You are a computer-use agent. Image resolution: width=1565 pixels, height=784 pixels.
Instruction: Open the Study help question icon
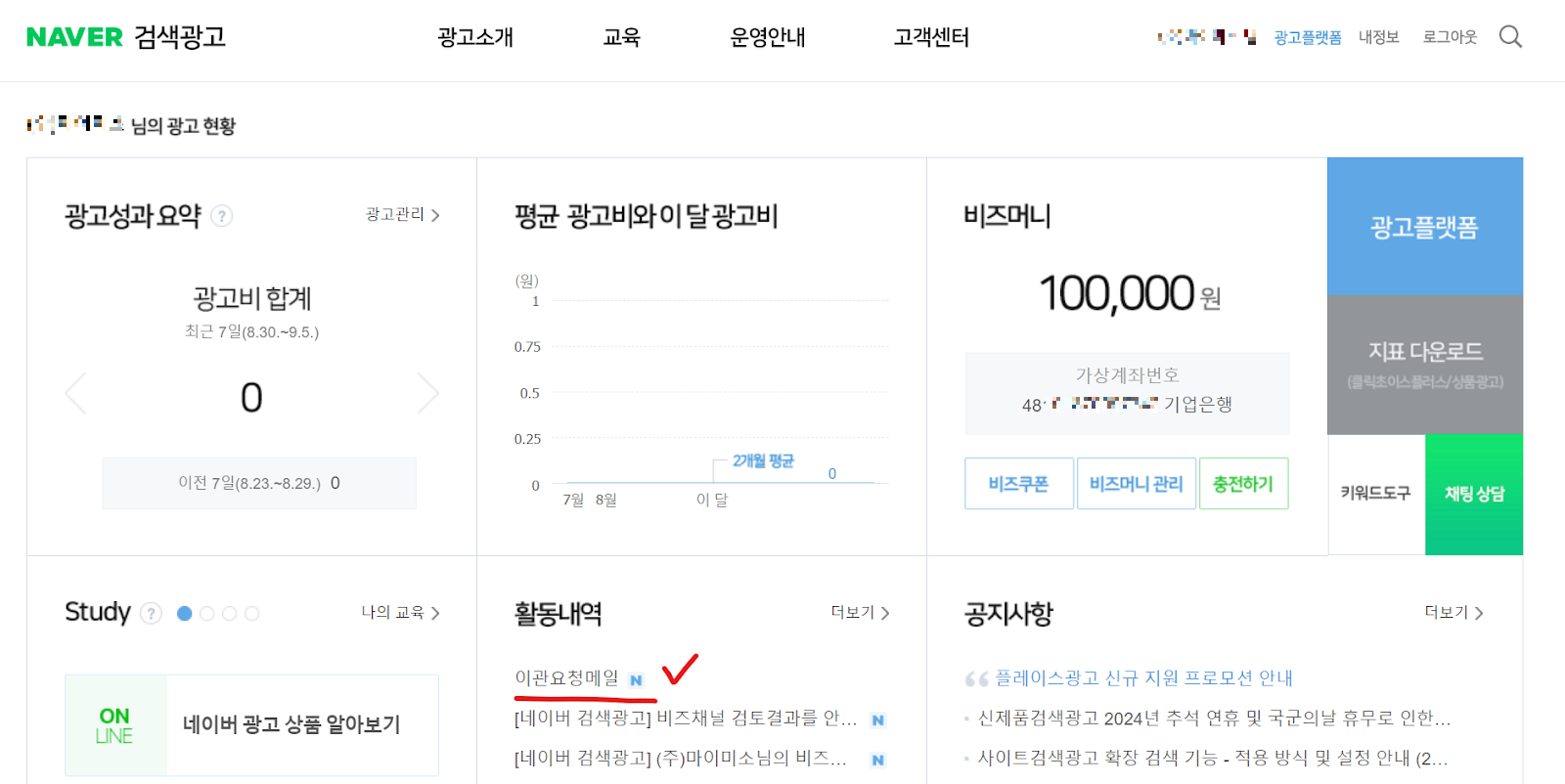[x=151, y=613]
